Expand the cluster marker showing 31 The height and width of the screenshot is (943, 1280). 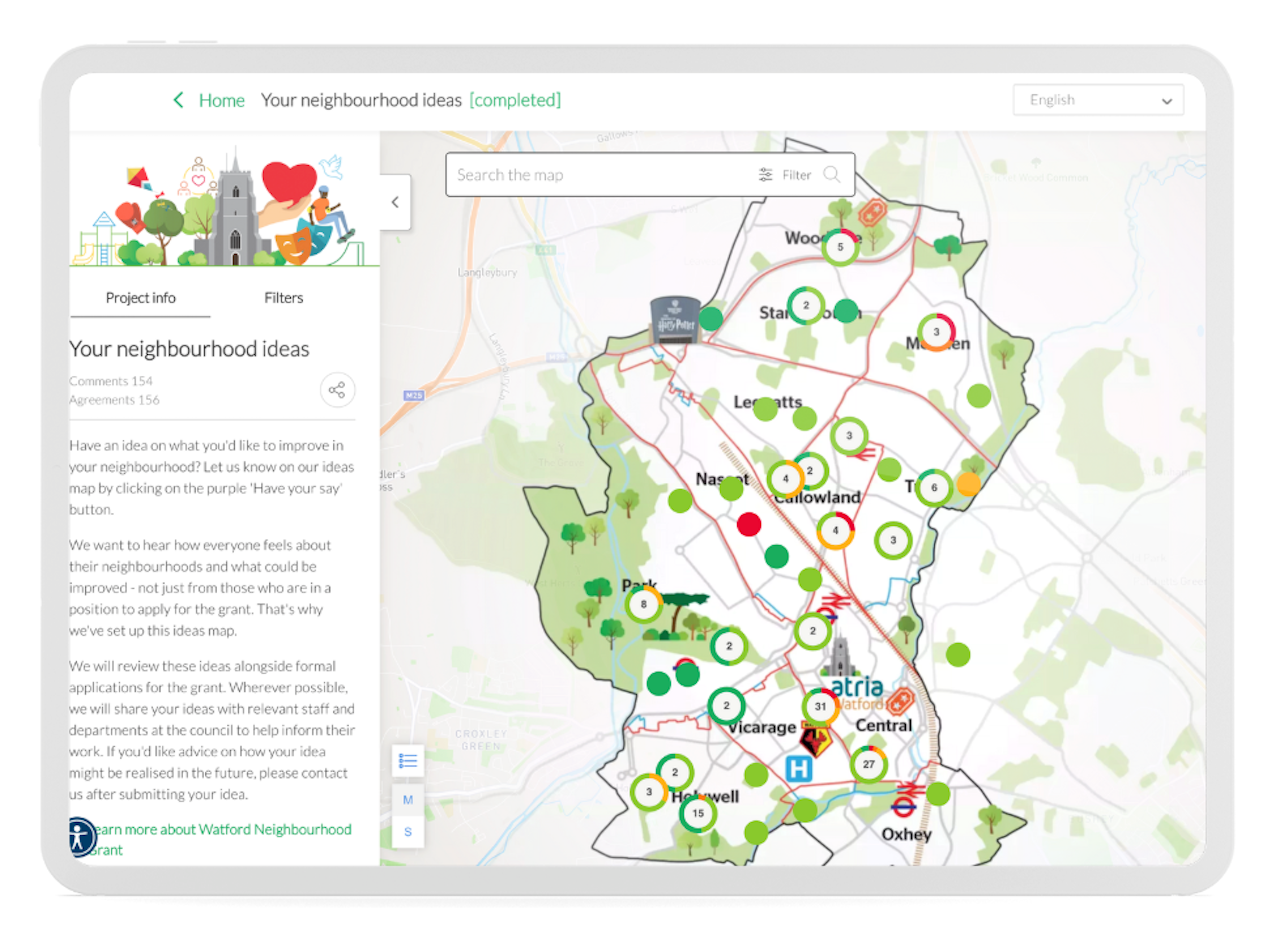820,707
